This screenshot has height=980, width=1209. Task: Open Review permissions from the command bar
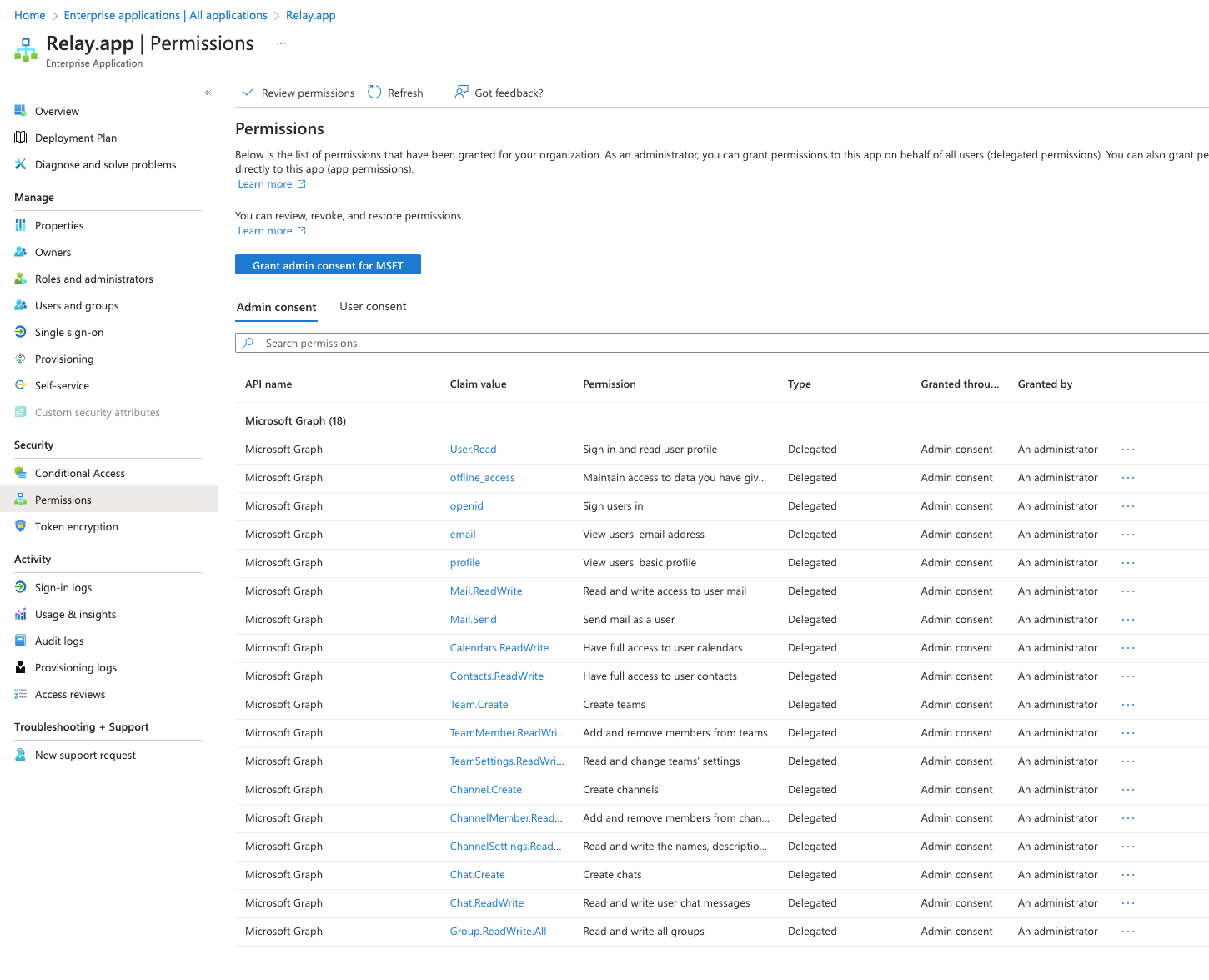pyautogui.click(x=298, y=93)
